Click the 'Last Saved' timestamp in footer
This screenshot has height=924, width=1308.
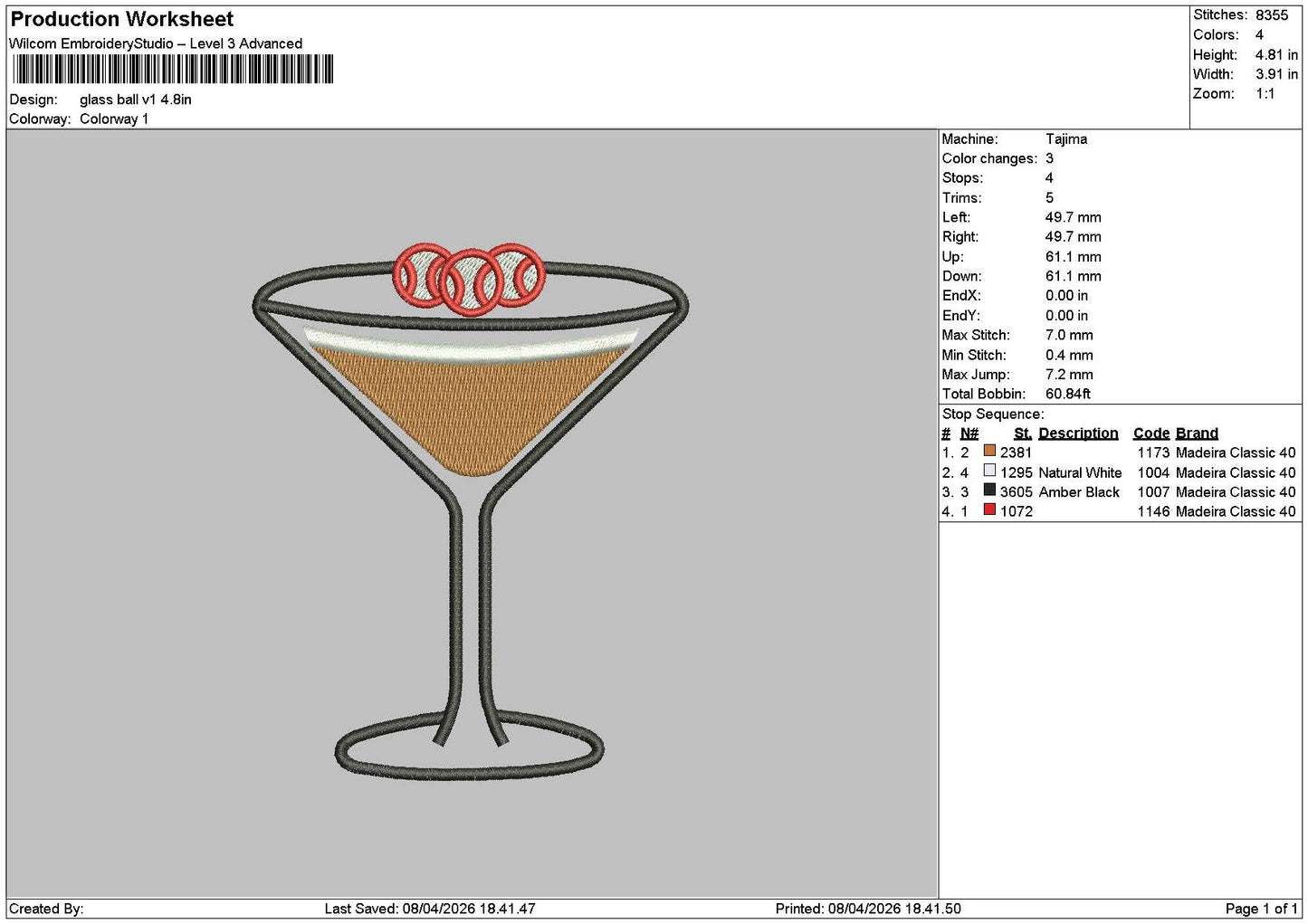point(430,909)
